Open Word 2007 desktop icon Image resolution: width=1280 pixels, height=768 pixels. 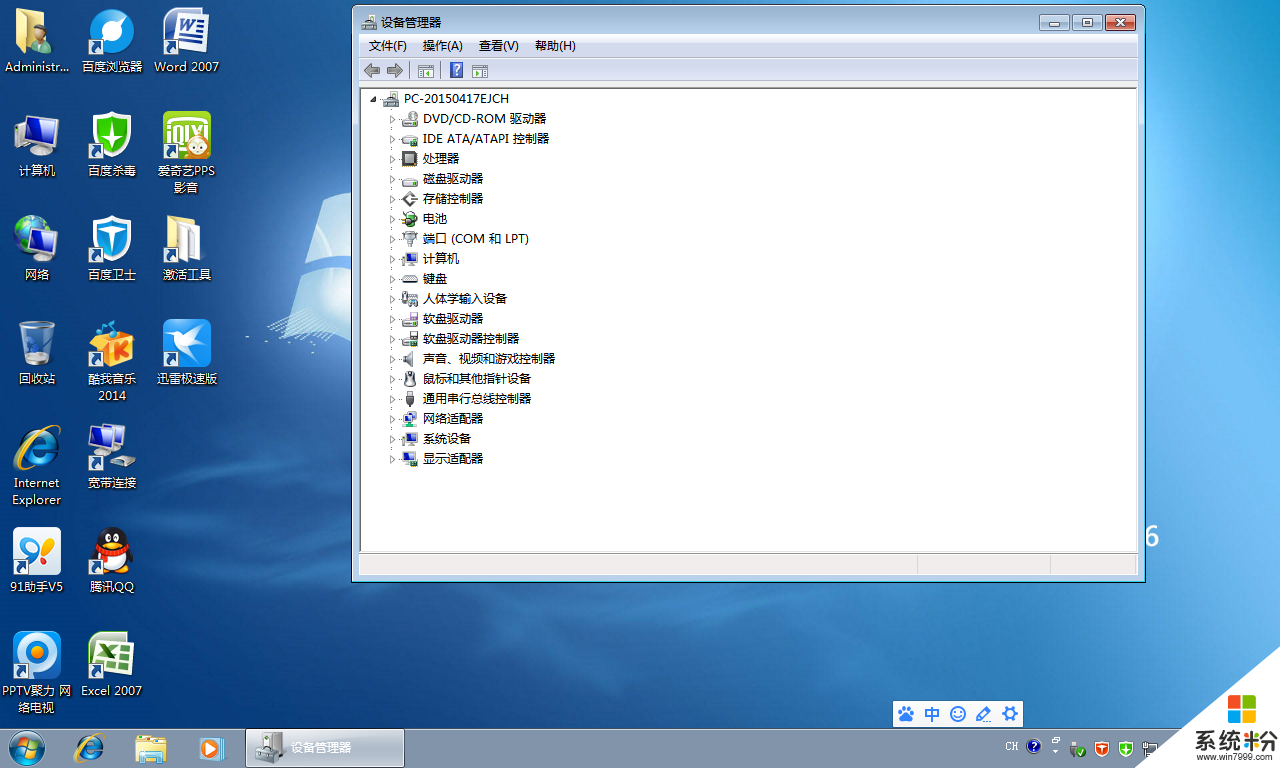point(186,40)
